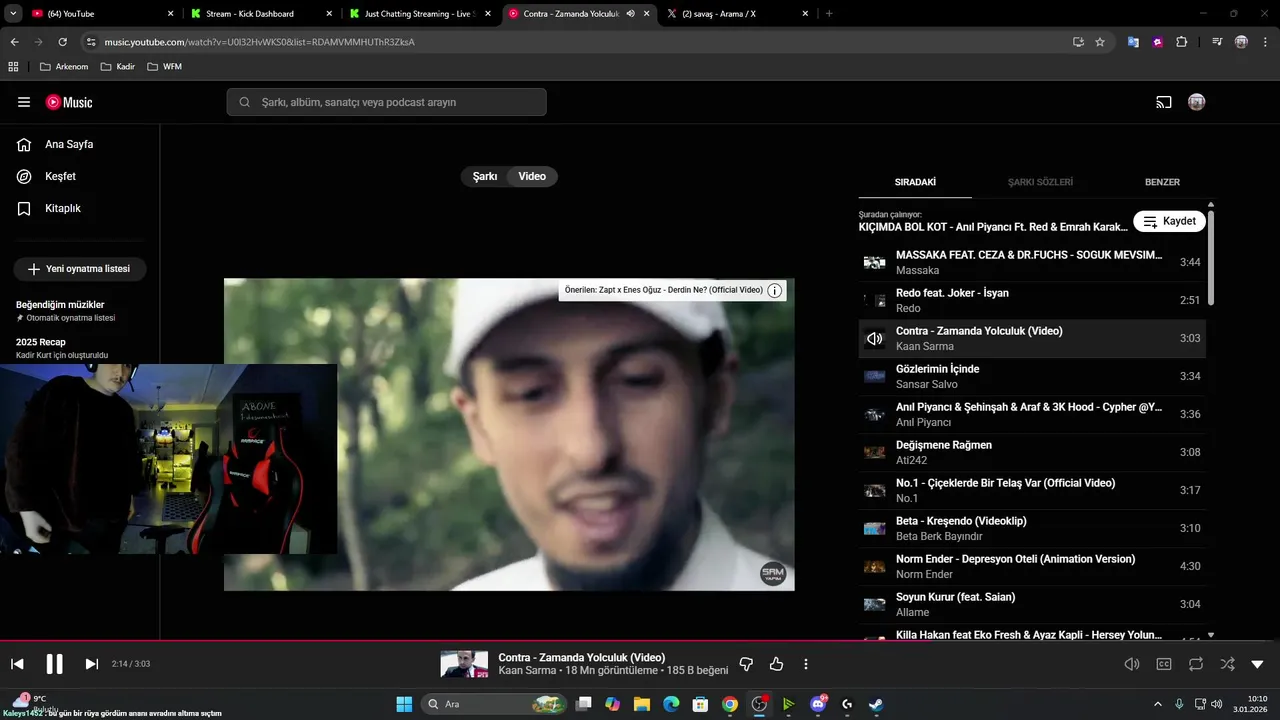
Task: Play Redo feat. Joker - İsyan
Action: click(x=1032, y=300)
